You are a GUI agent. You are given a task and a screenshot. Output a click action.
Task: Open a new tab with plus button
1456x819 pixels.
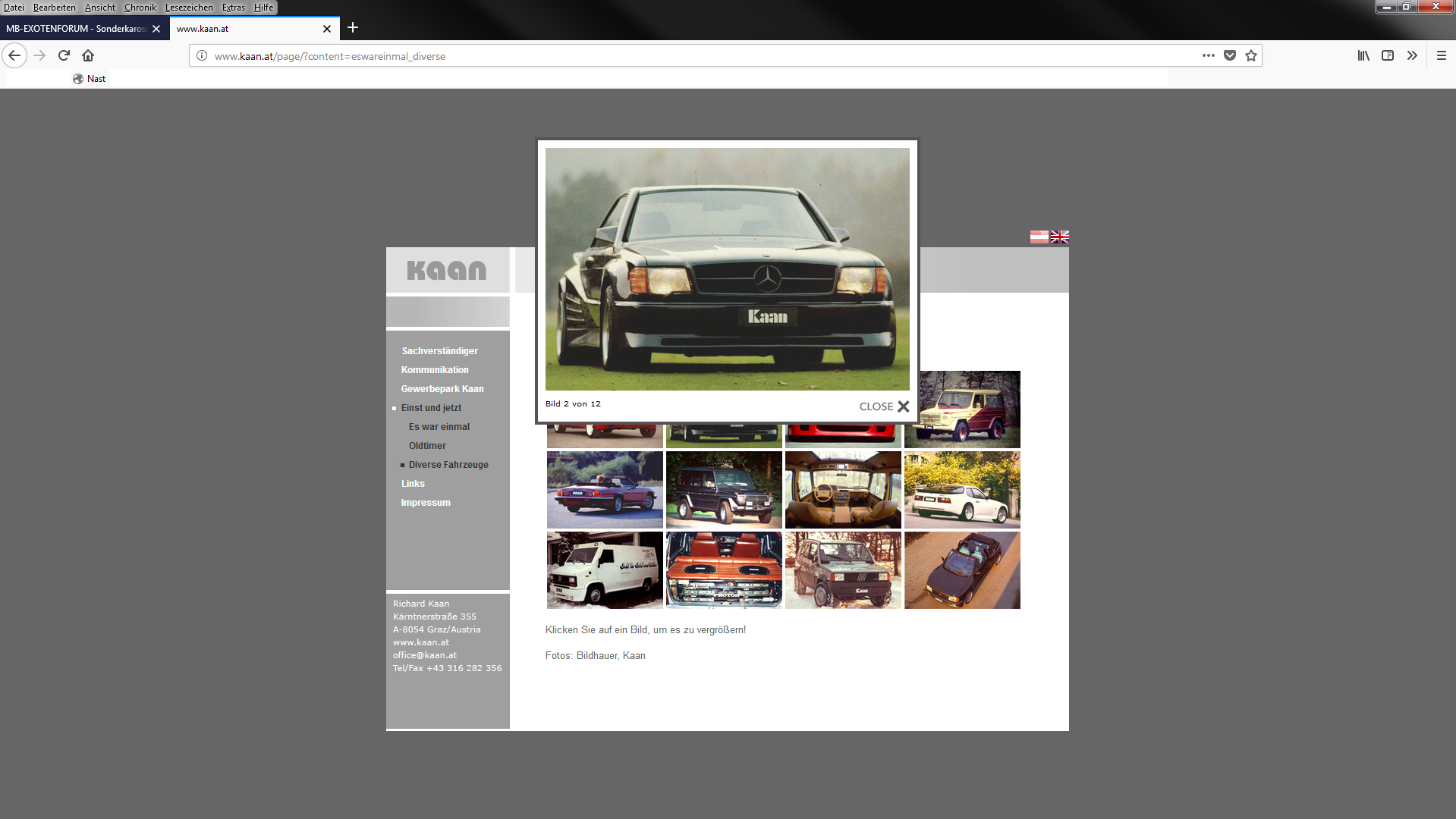[353, 28]
